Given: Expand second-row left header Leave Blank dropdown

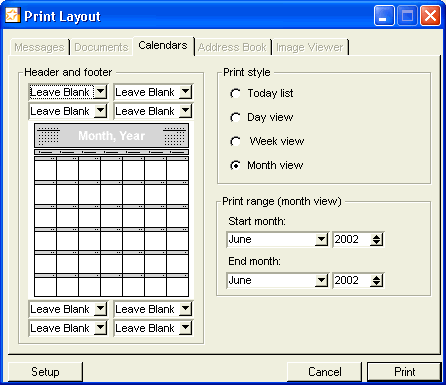Looking at the screenshot, I should 100,111.
